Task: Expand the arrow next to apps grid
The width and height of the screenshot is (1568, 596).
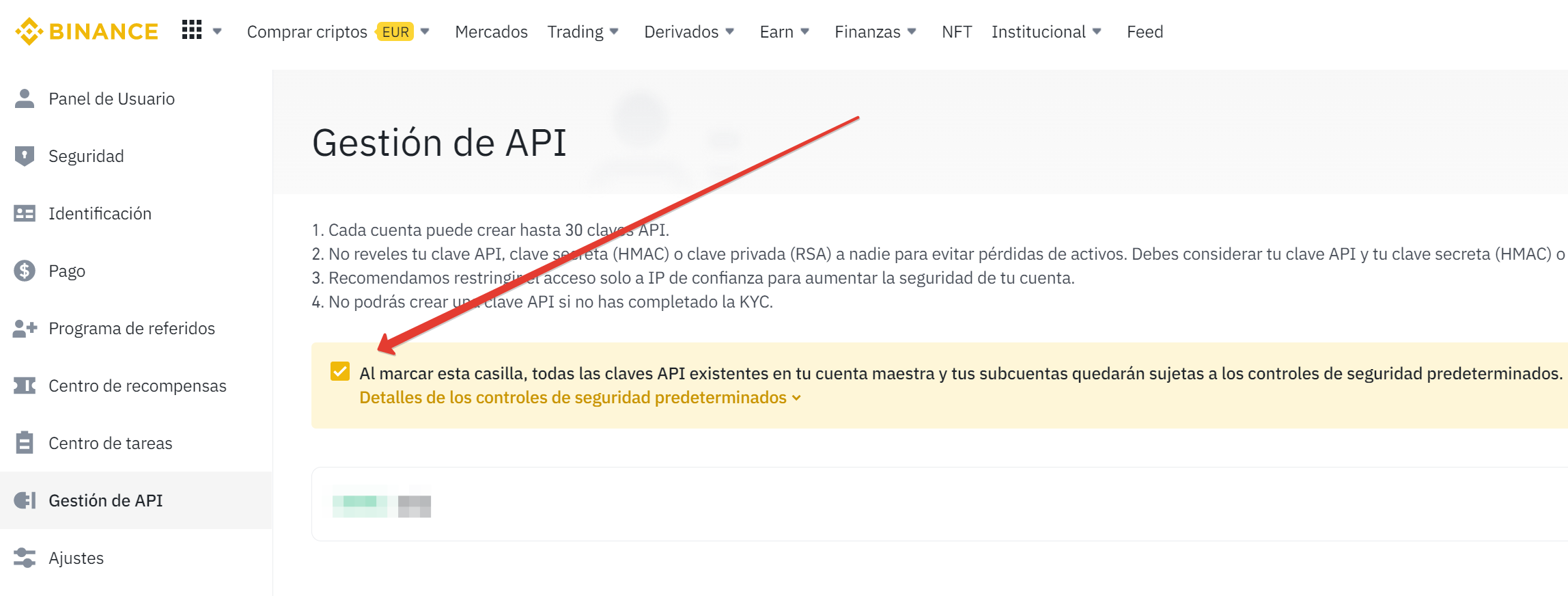Action: tap(217, 31)
